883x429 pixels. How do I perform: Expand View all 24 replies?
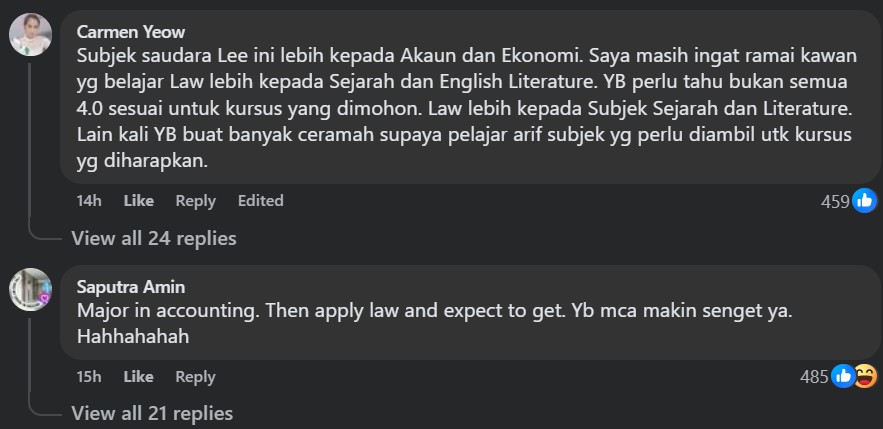coord(154,239)
